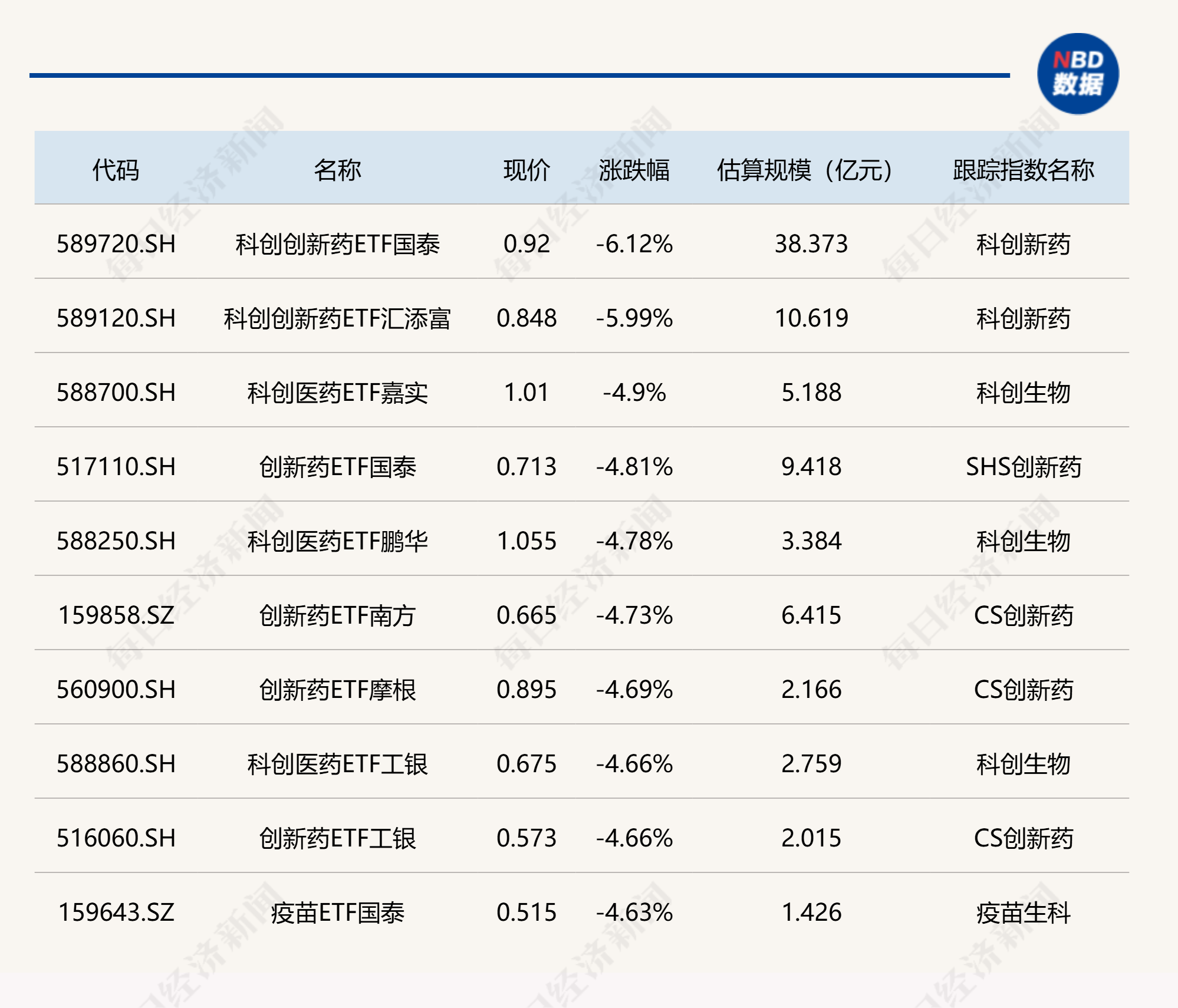
Task: Click code 560900.SH
Action: [x=116, y=689]
